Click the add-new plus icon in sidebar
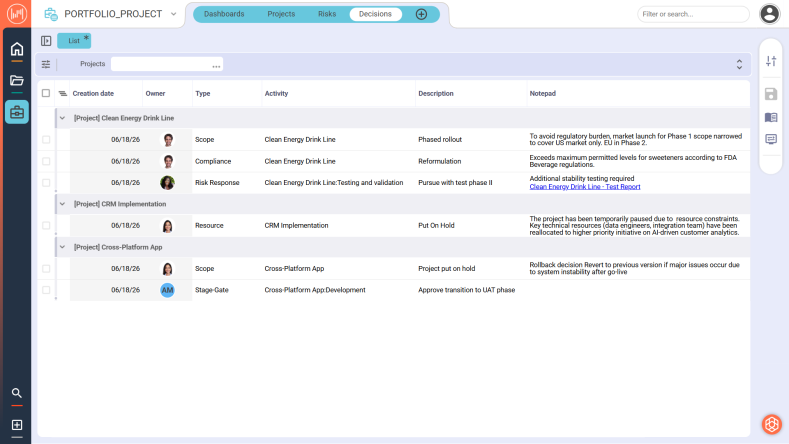This screenshot has height=444, width=789. pos(17,425)
